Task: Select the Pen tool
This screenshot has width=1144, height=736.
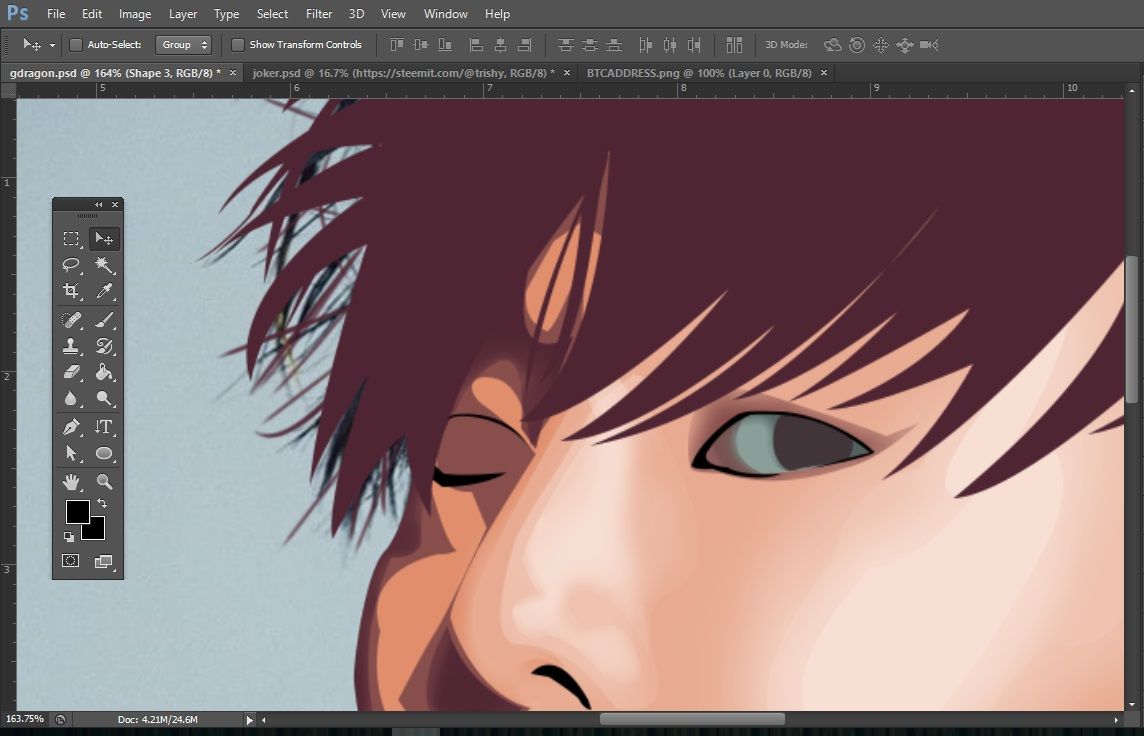Action: [71, 427]
